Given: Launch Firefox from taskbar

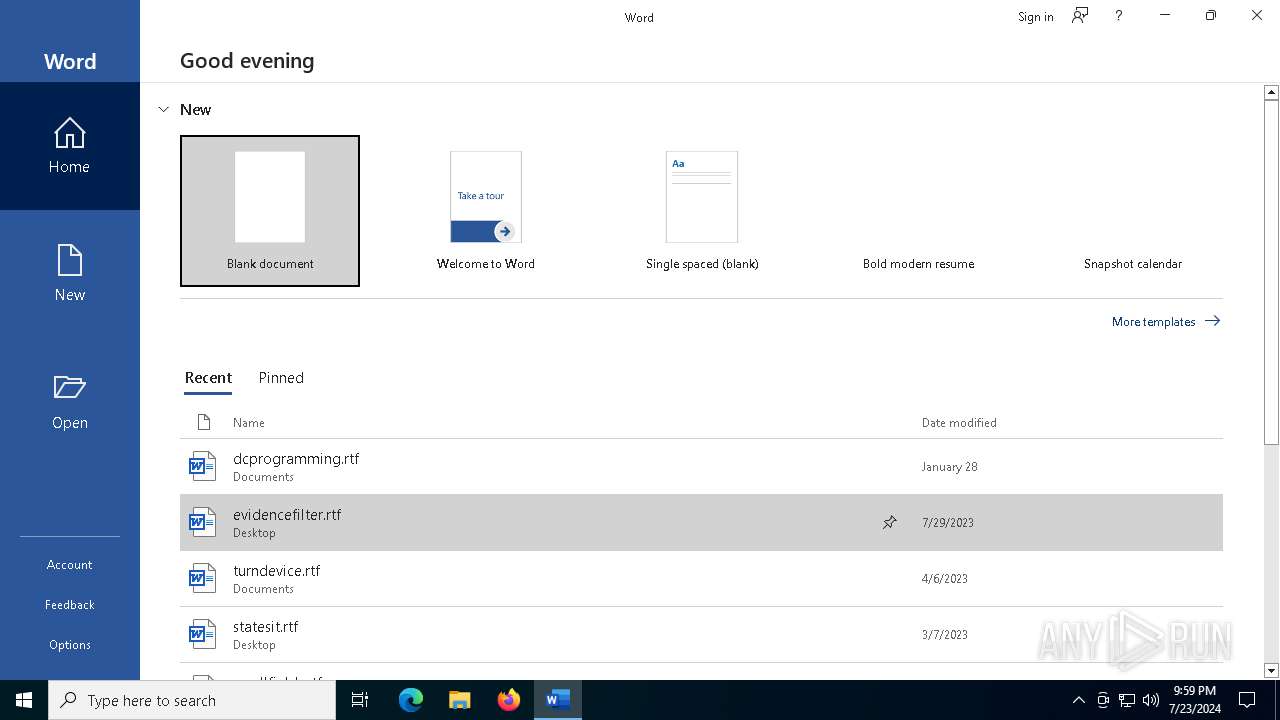Looking at the screenshot, I should pyautogui.click(x=508, y=700).
